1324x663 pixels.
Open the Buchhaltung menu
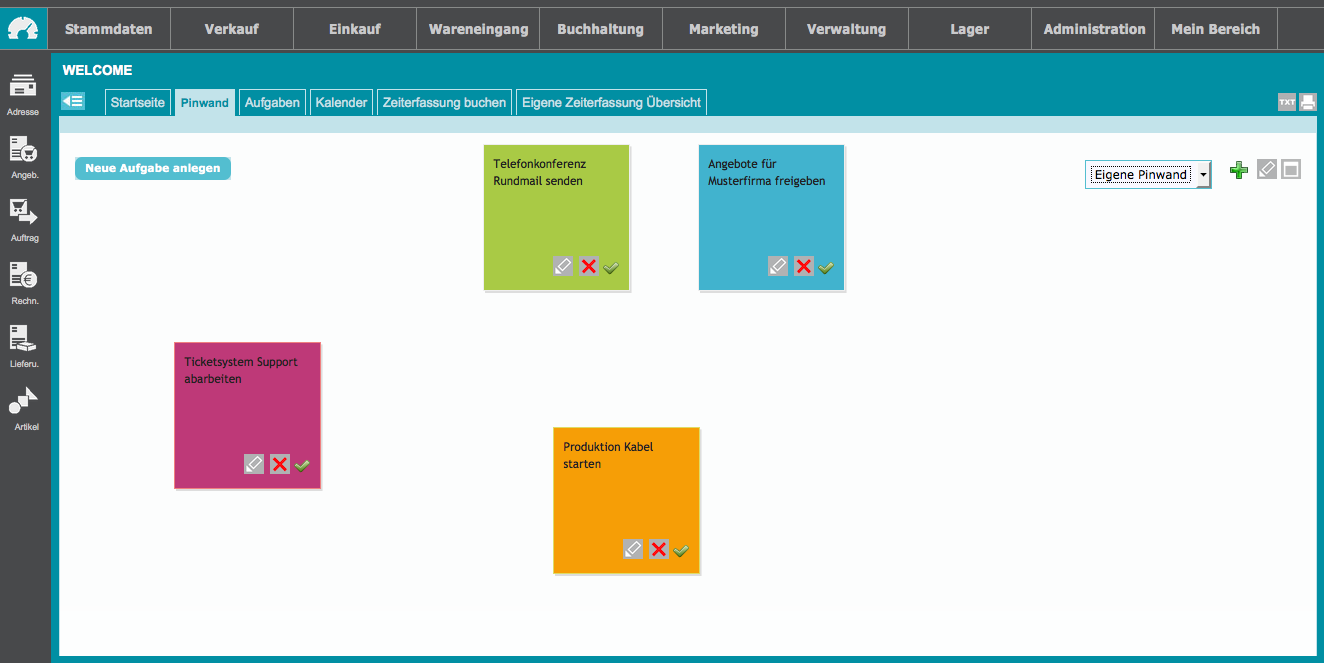601,29
